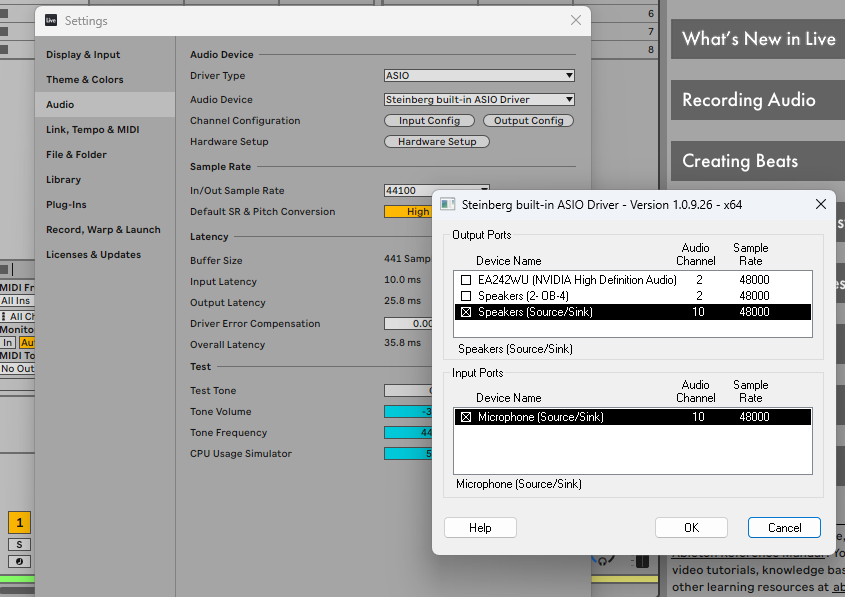This screenshot has height=597, width=845.
Task: Confirm the ASIO Driver dialog with OK
Action: (691, 527)
